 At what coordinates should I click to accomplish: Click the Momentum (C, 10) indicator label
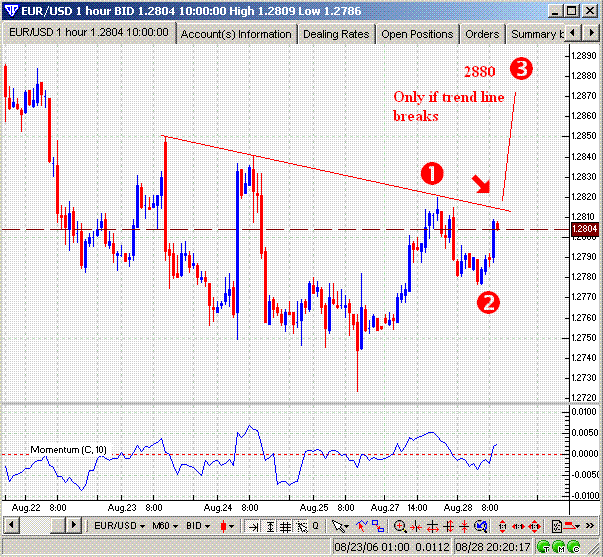point(68,449)
